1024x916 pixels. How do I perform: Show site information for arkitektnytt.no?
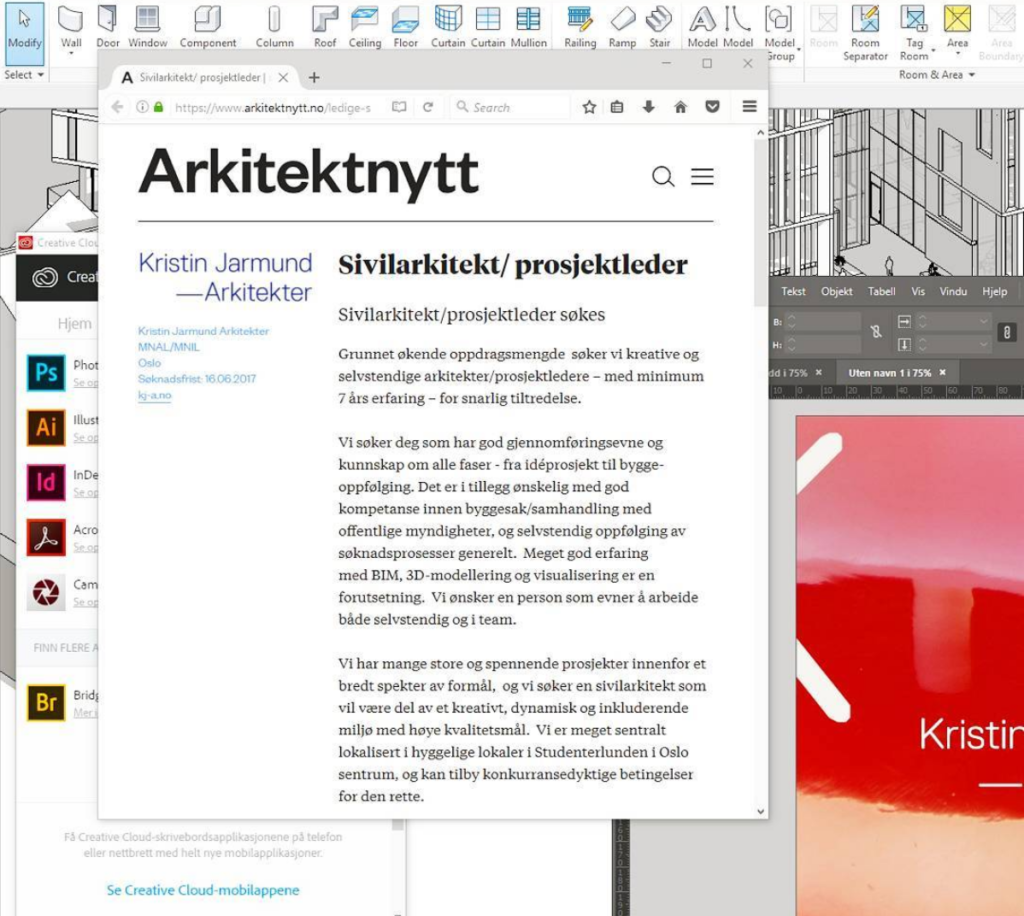142,107
